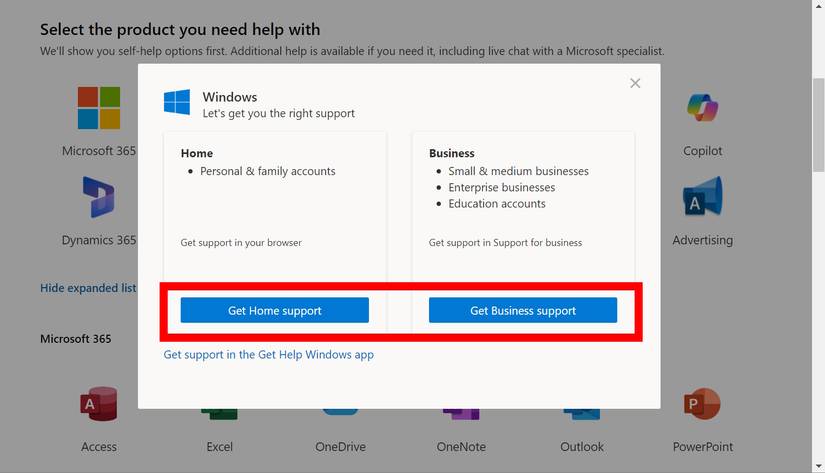Image resolution: width=825 pixels, height=473 pixels.
Task: Click the Access label
Action: 99,447
